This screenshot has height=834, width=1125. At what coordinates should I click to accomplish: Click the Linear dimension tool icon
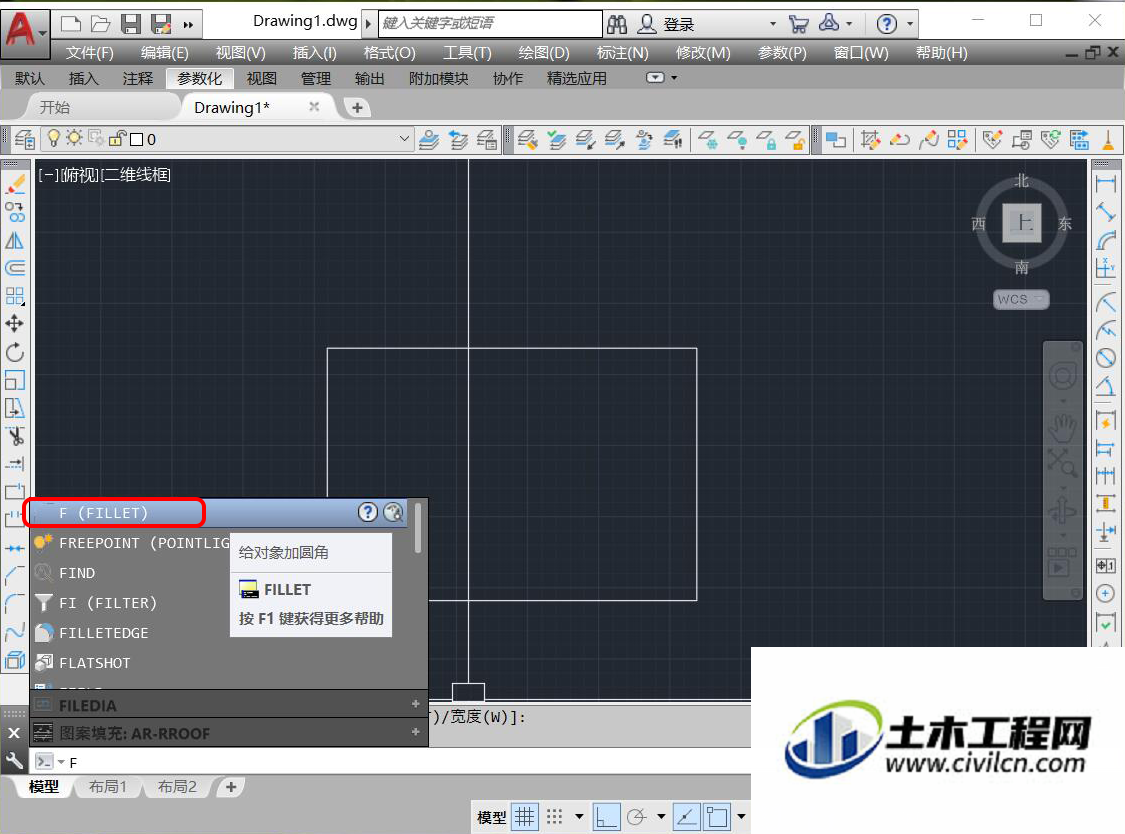(1106, 184)
